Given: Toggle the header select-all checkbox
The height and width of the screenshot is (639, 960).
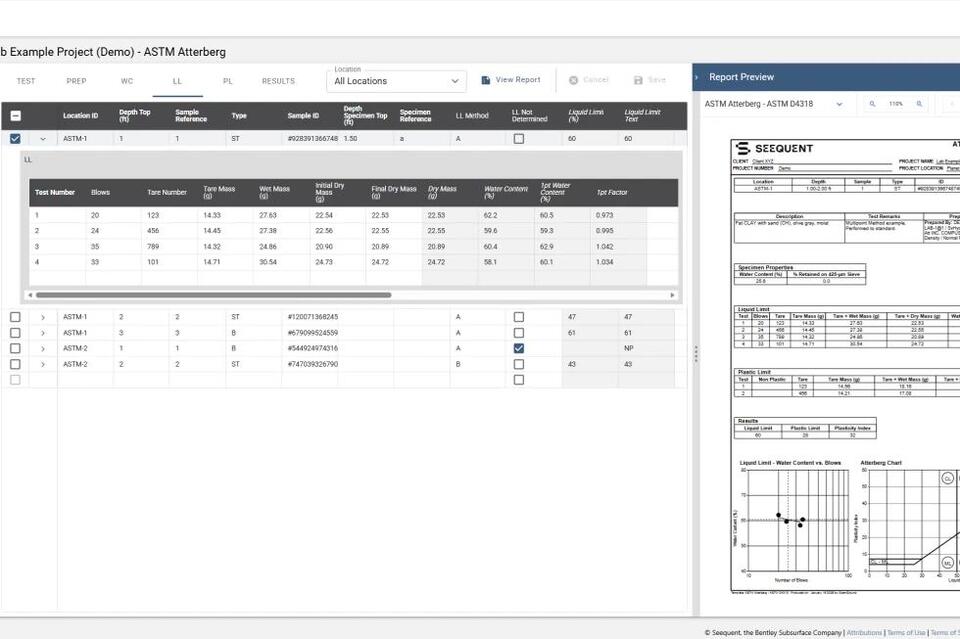Looking at the screenshot, I should pos(15,116).
